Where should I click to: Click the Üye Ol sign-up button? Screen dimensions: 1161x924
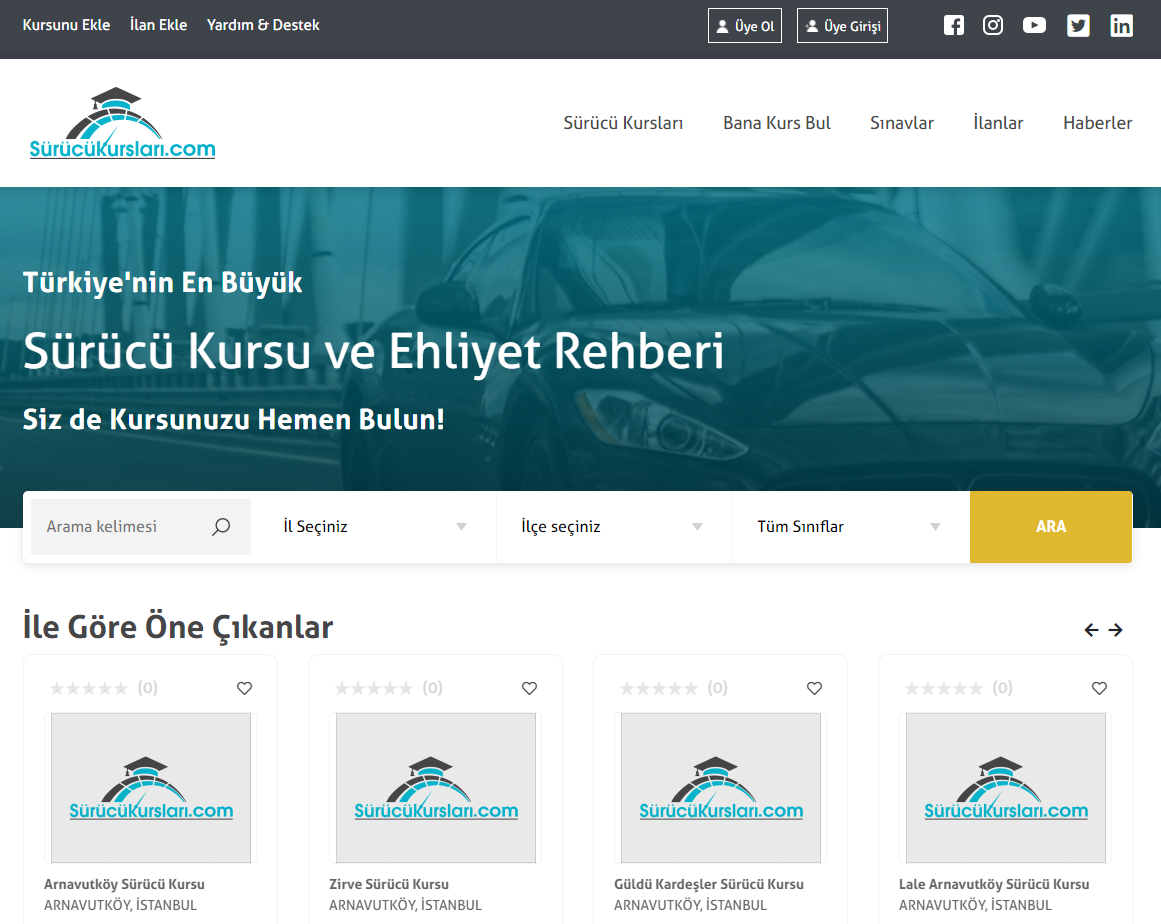[745, 26]
